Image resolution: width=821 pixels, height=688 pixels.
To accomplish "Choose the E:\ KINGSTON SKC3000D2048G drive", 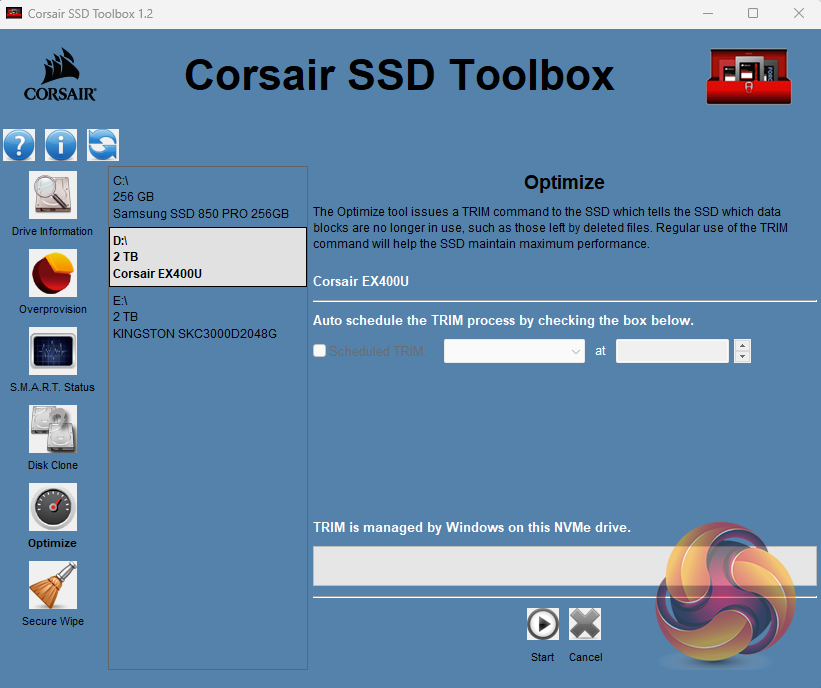I will tap(208, 317).
